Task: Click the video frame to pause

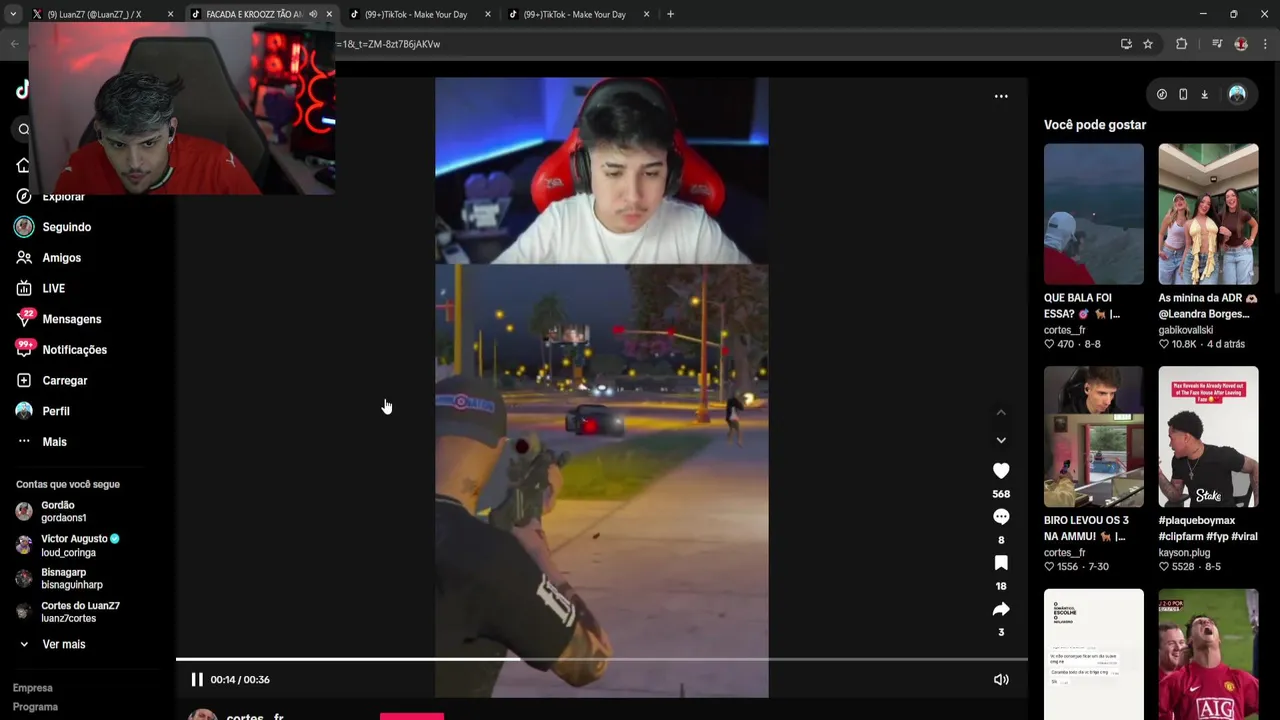Action: pos(602,388)
